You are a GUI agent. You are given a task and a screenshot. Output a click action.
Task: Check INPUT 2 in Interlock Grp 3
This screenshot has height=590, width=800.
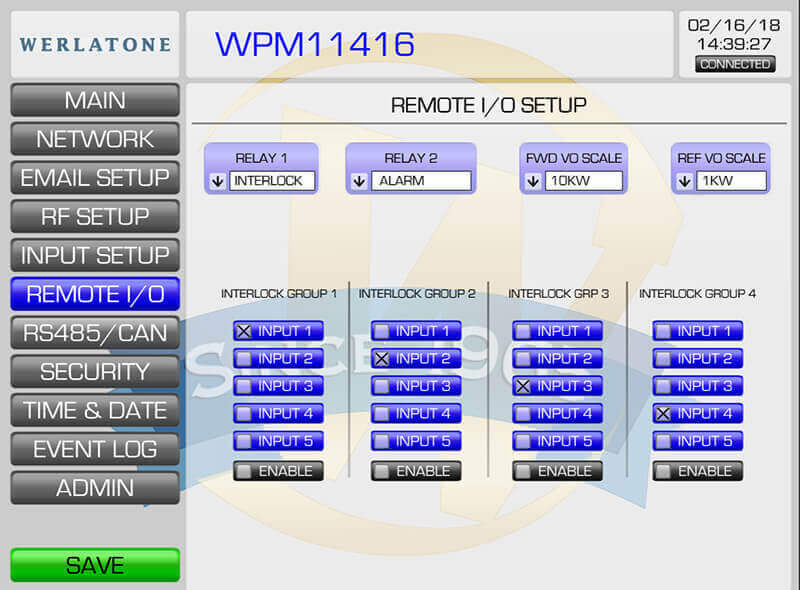523,359
